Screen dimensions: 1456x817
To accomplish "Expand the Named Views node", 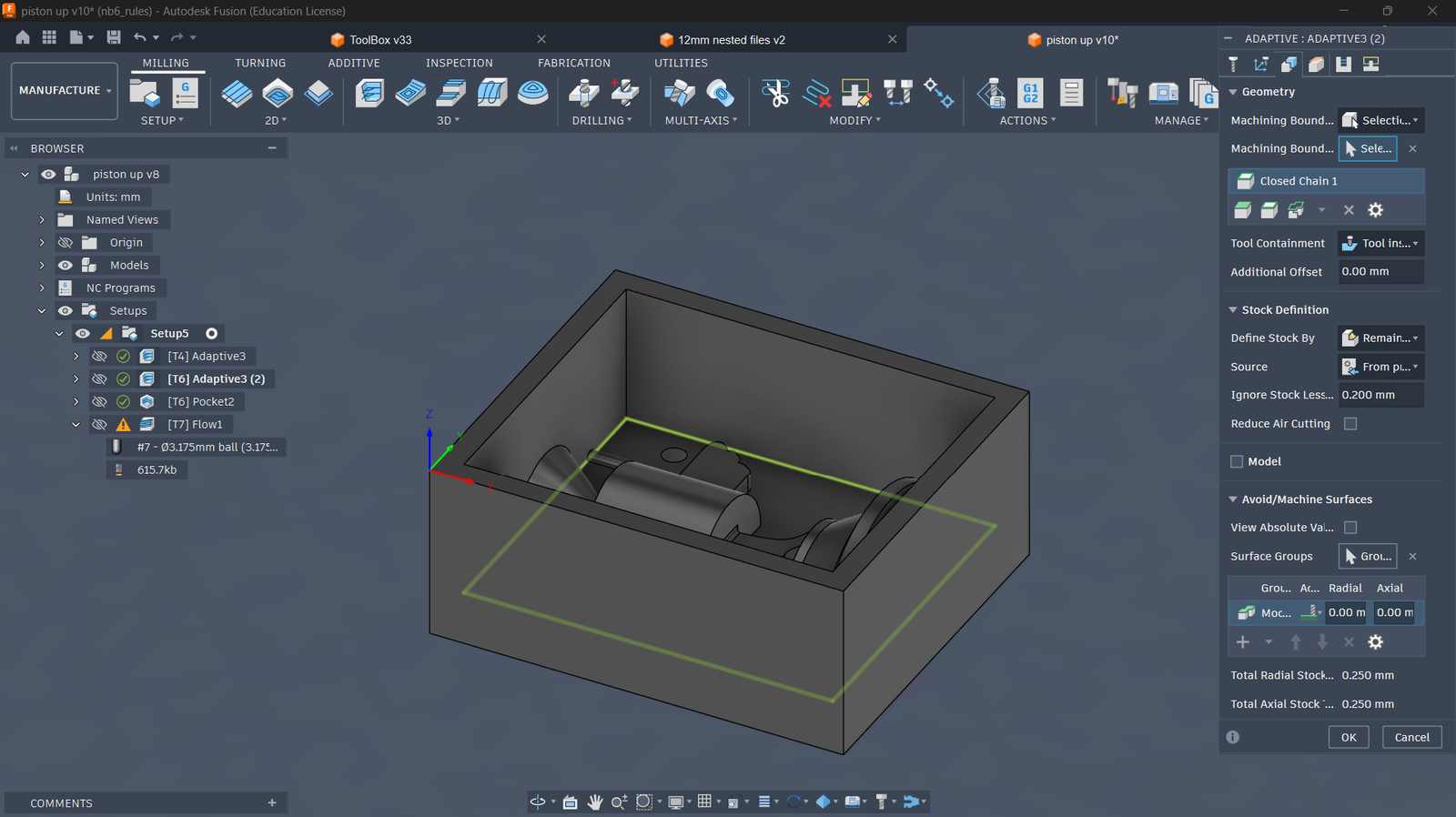I will click(42, 220).
